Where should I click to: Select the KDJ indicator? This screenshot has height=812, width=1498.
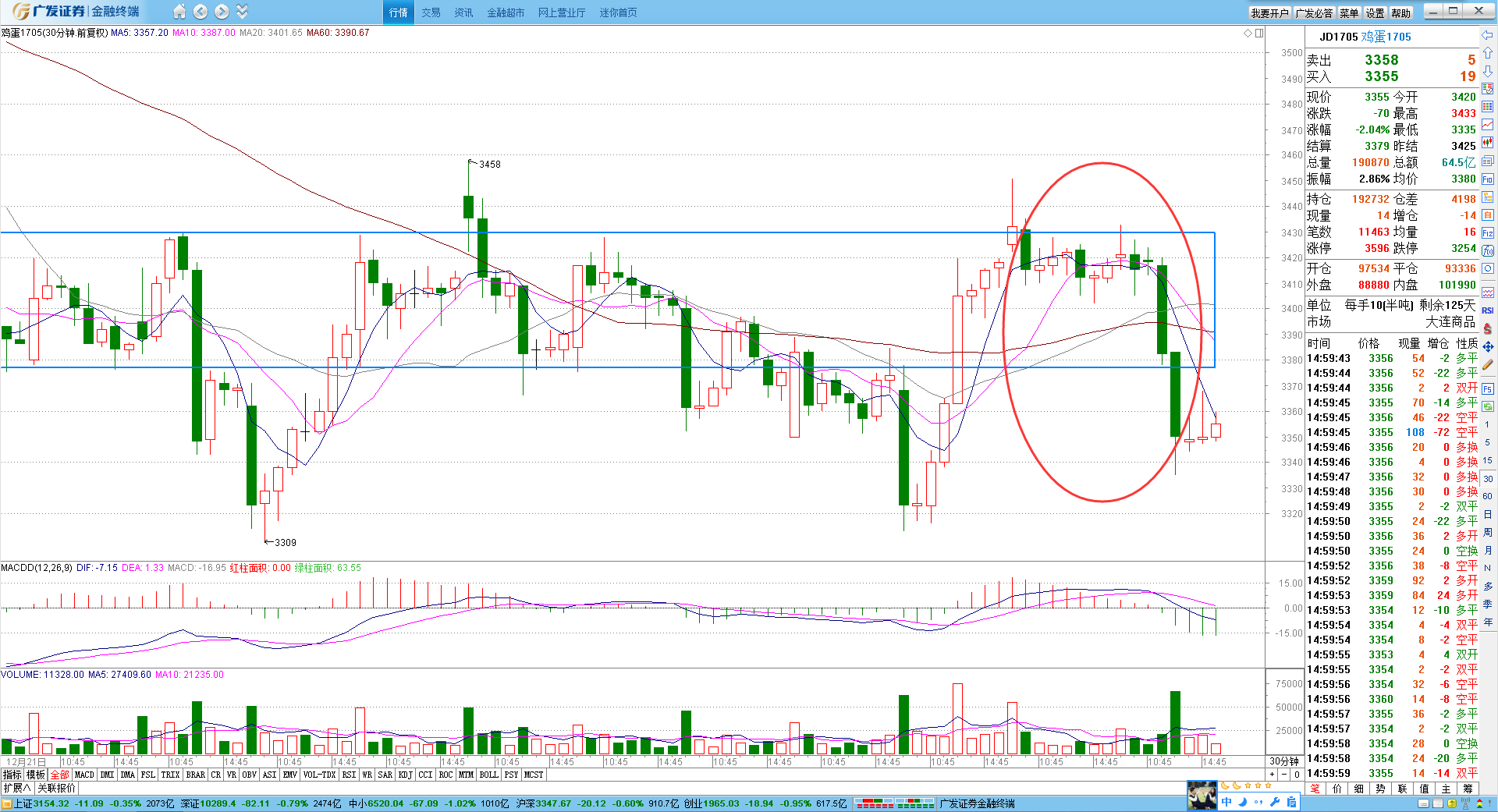[x=405, y=775]
